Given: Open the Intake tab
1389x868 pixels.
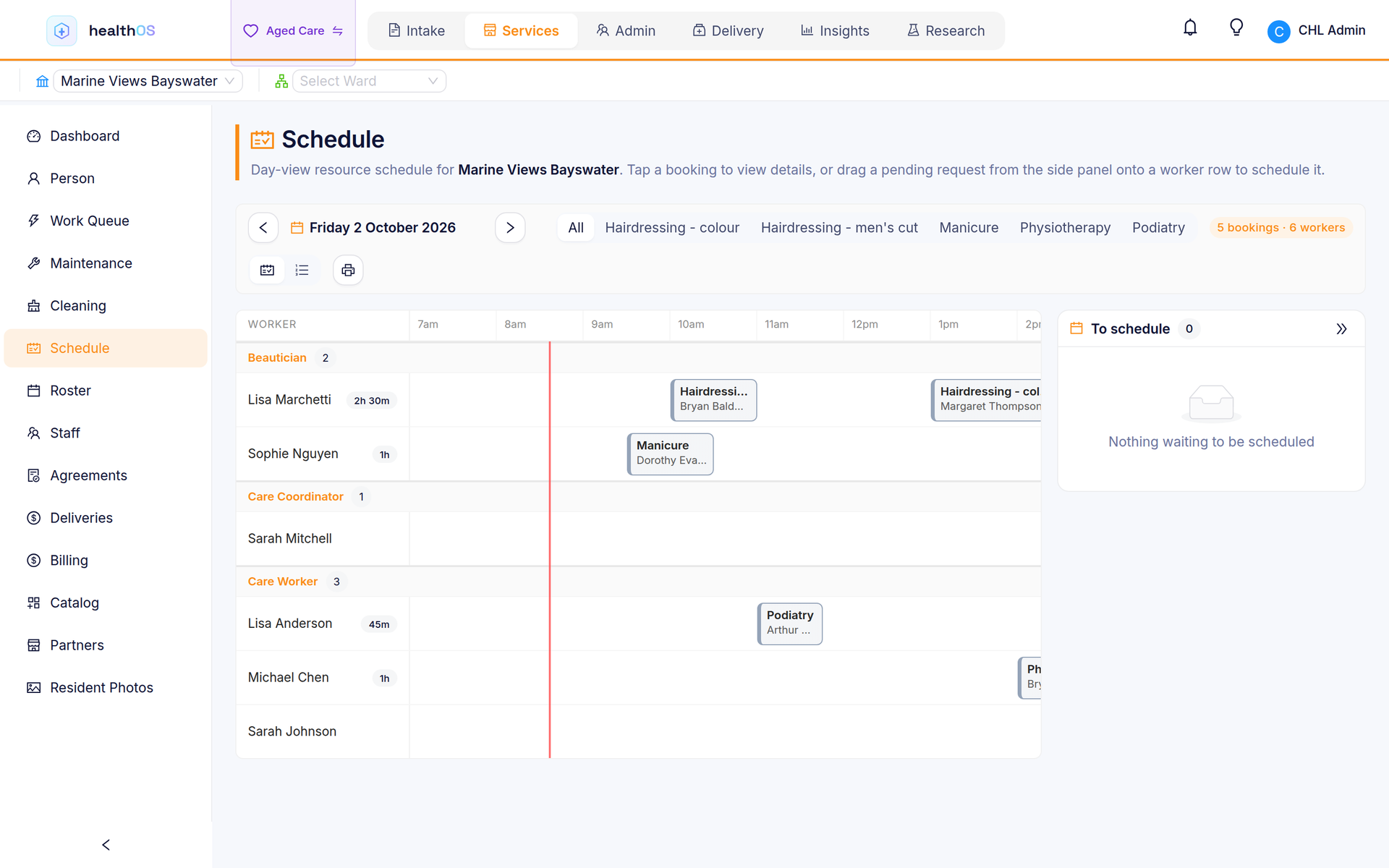Looking at the screenshot, I should [417, 30].
